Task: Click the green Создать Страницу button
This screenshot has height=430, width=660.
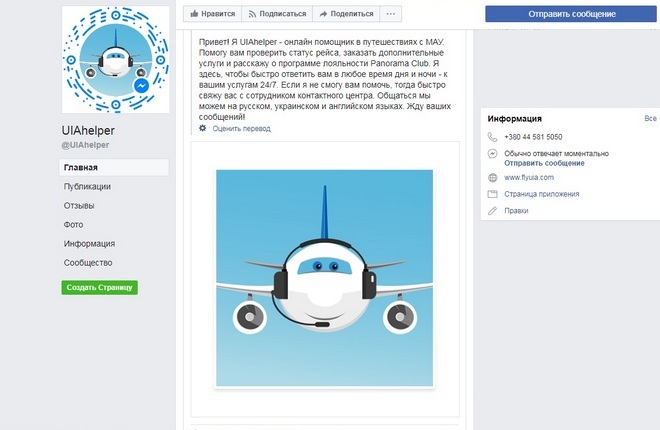Action: tap(99, 287)
